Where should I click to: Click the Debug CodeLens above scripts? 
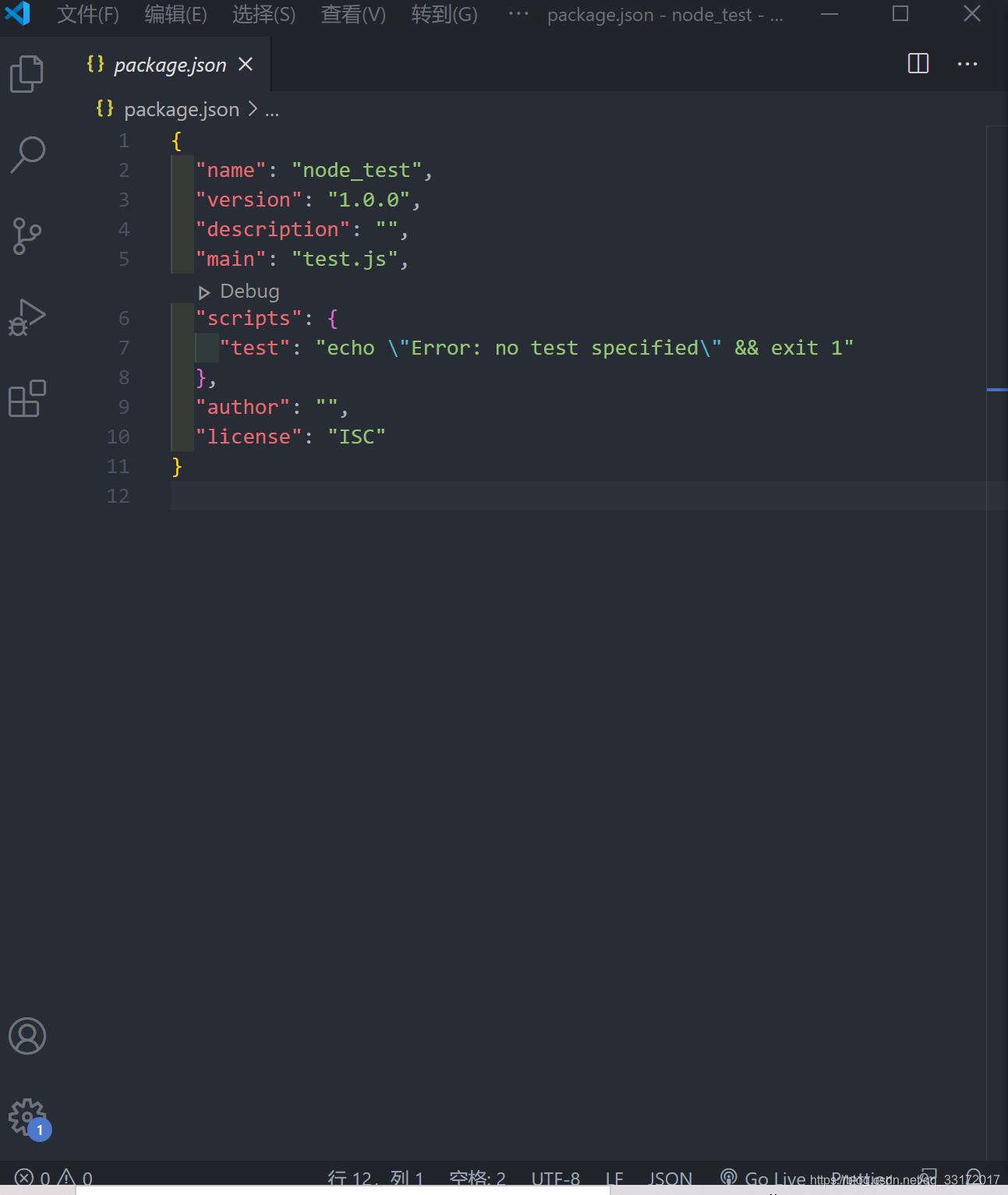[x=249, y=292]
